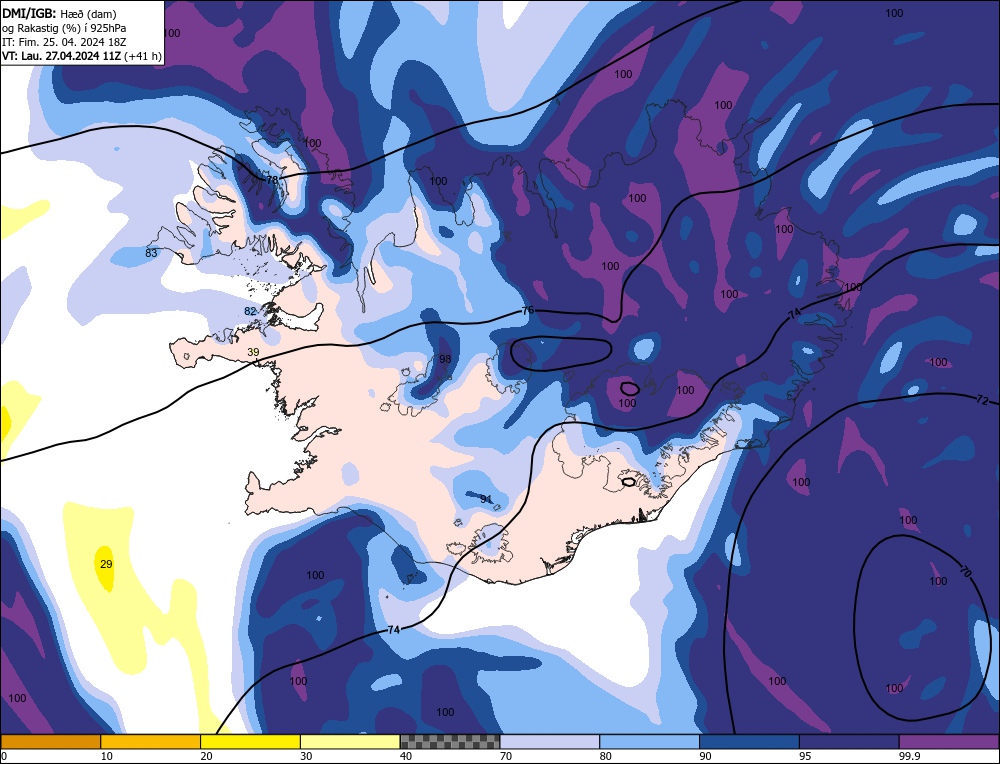Pick the light blue 80–90 legend swatch
Screen dimensions: 1000x764
(x=650, y=742)
